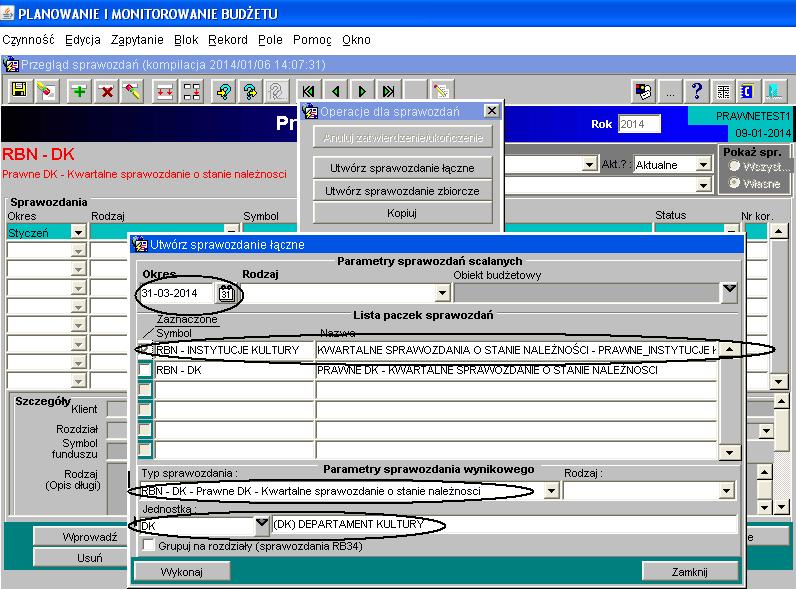Screen dimensions: 796x589
Task: Open the Rodzaj dropdown in Parametry sprawozdania wynikowego
Action: [726, 490]
